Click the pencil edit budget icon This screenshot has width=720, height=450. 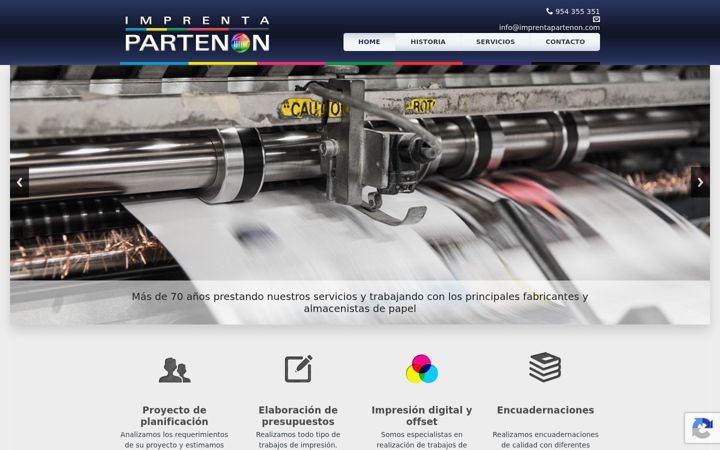pyautogui.click(x=298, y=368)
